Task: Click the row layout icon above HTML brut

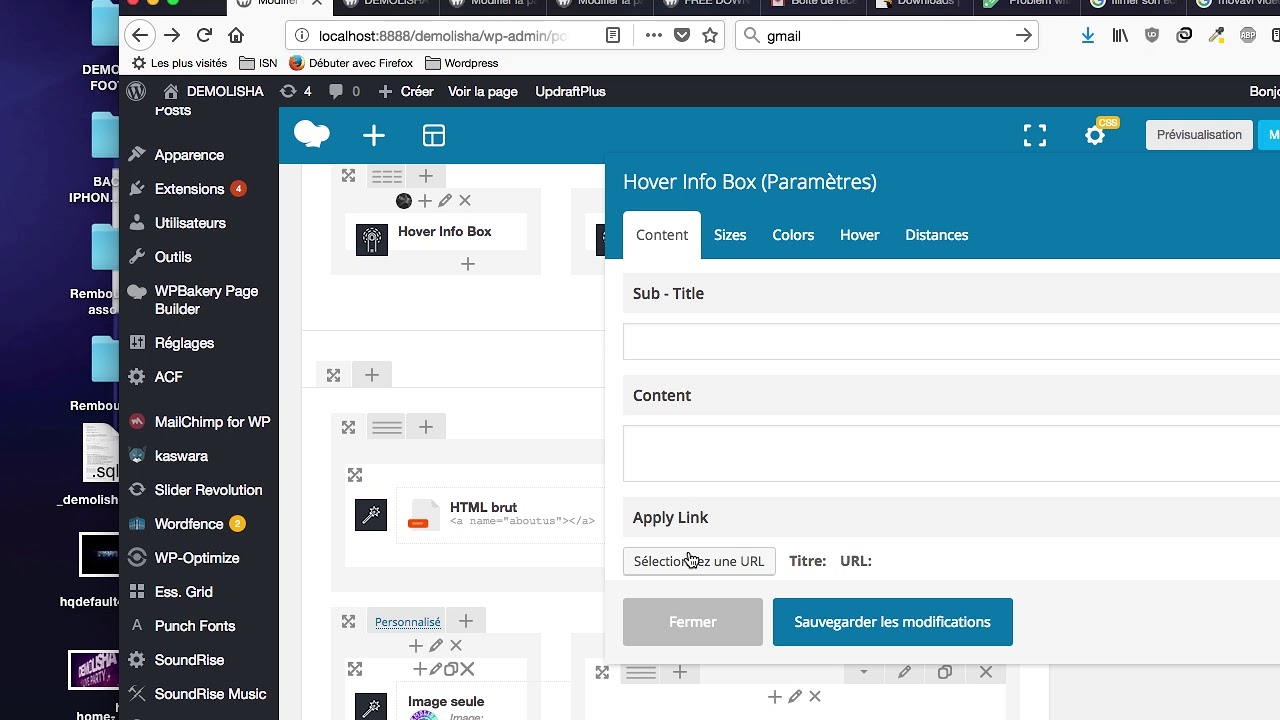Action: (x=387, y=427)
